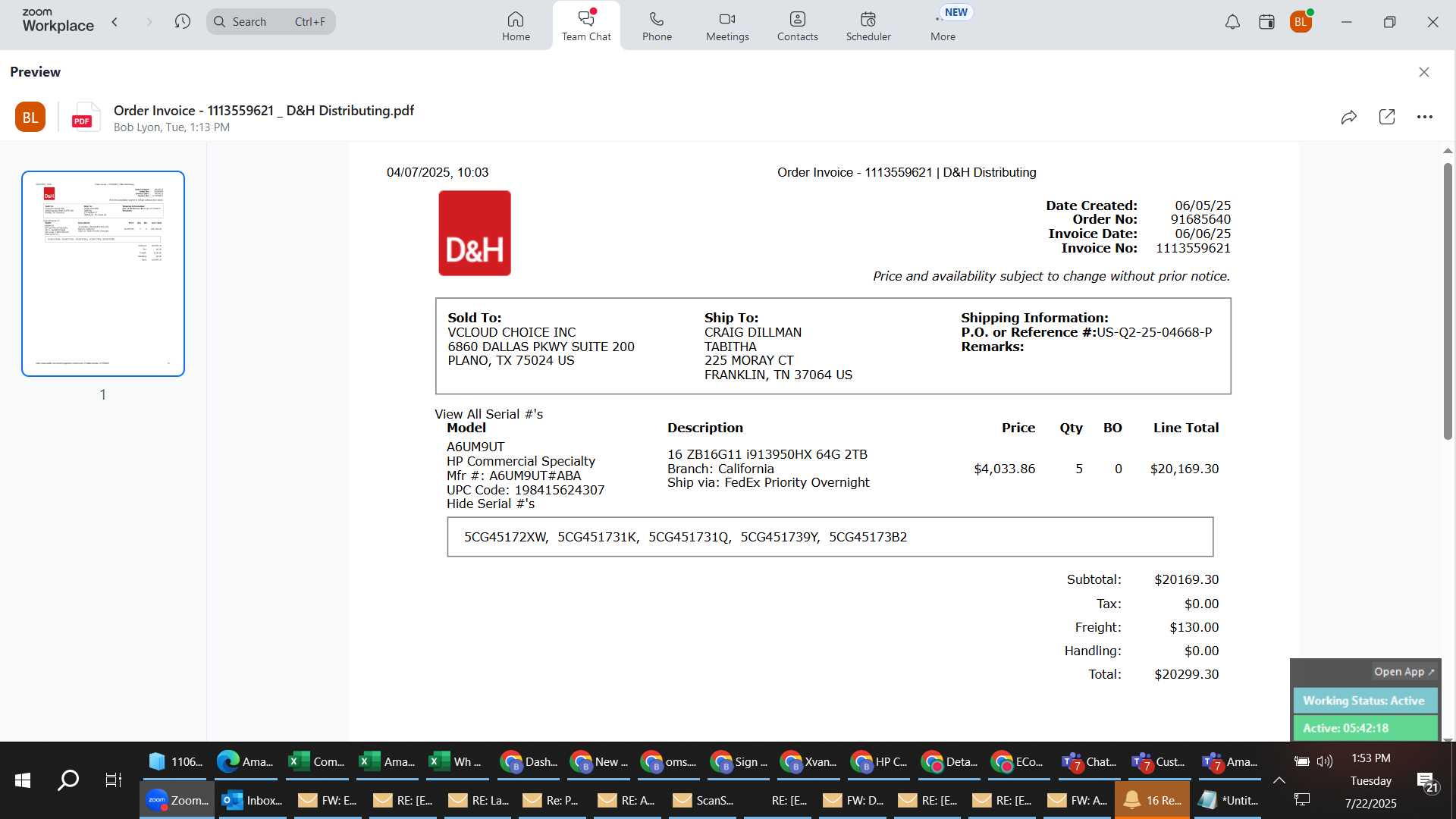Click the View All Serial #'s link
This screenshot has width=1456, height=819.
pos(489,414)
